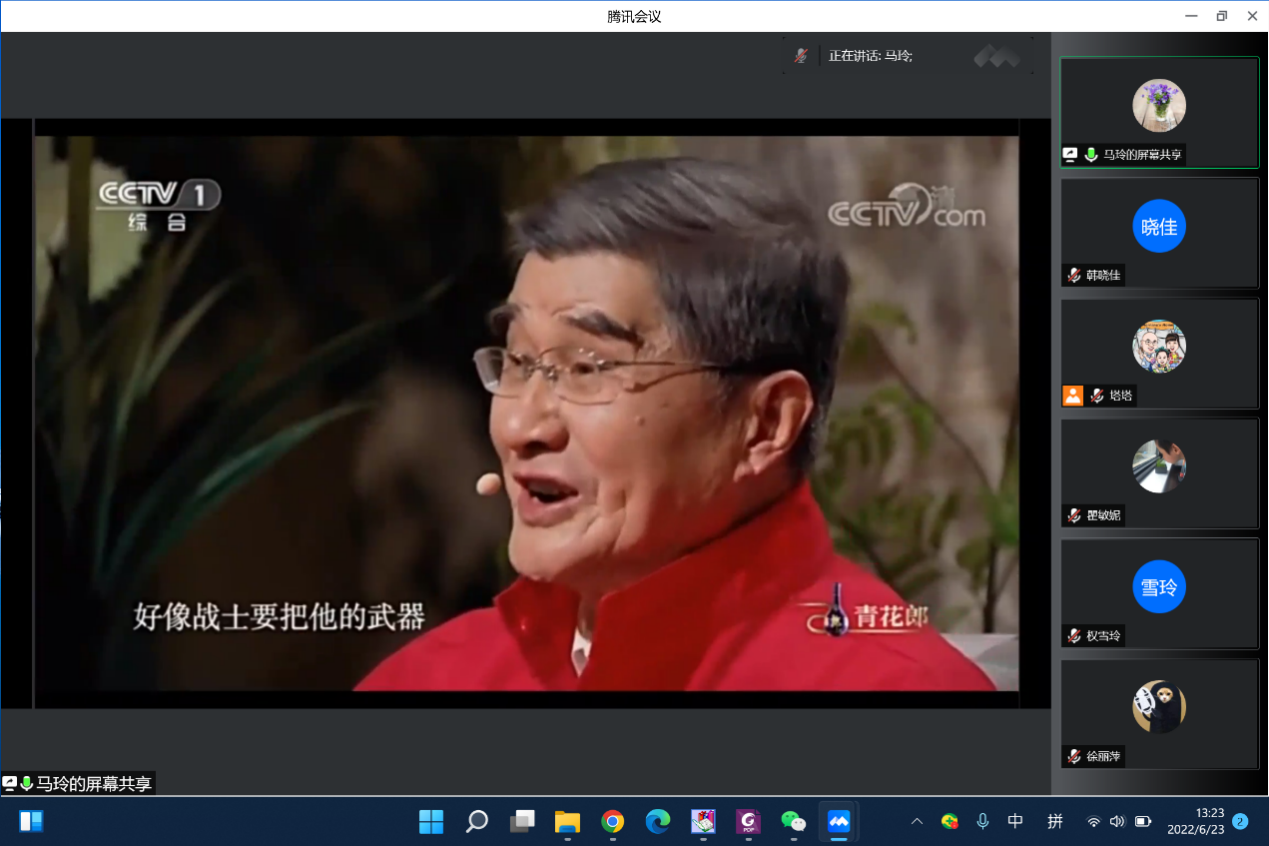This screenshot has height=846, width=1269.
Task: Open the Windows Start menu
Action: 431,822
